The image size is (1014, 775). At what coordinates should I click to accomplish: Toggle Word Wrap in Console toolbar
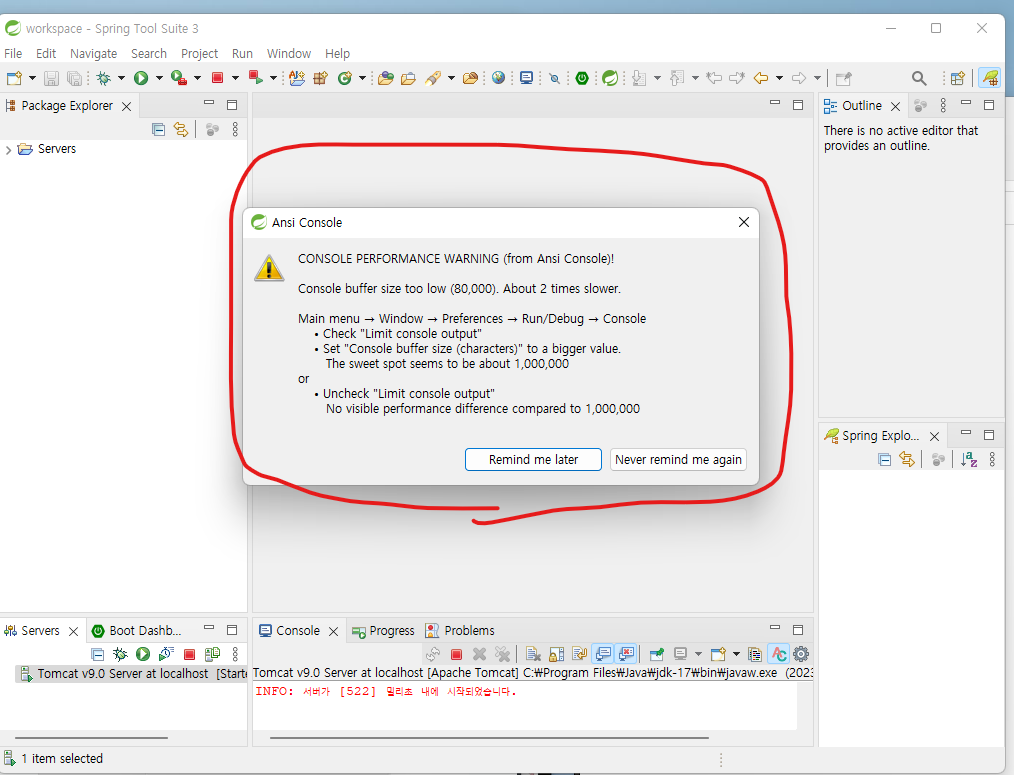point(580,654)
